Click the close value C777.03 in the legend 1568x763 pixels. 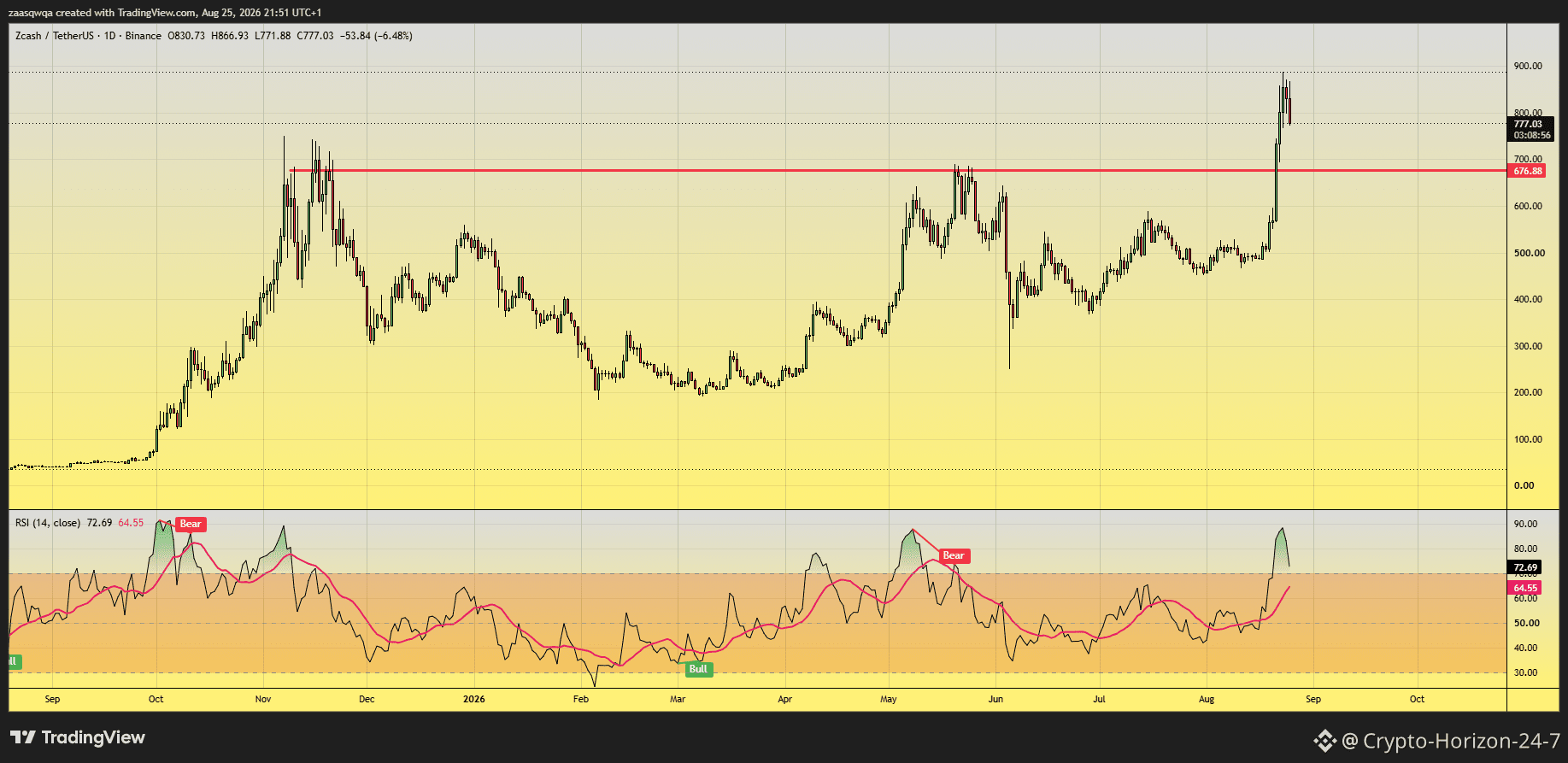pos(315,36)
